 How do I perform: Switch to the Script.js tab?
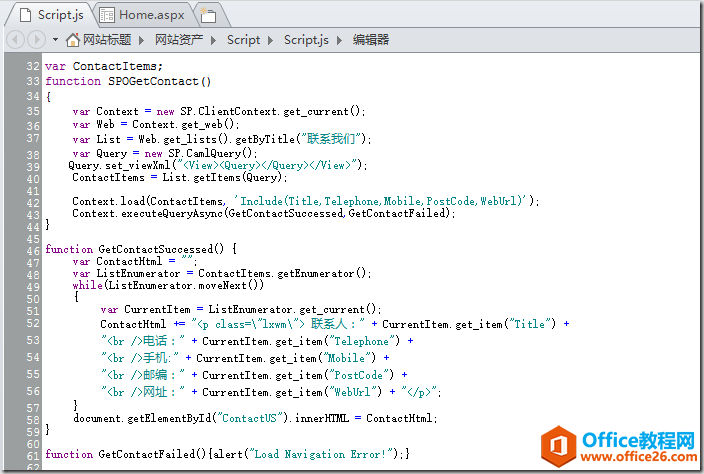[x=60, y=15]
